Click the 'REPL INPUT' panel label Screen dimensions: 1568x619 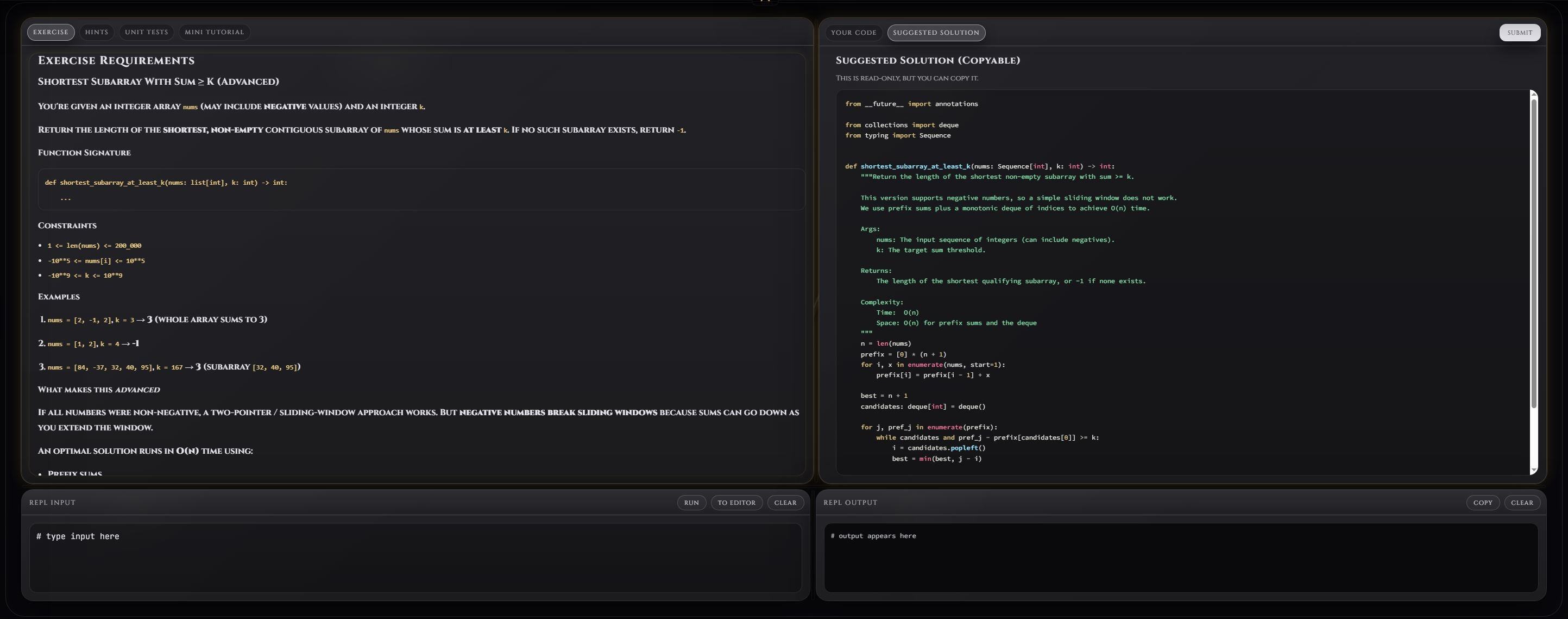tap(52, 503)
